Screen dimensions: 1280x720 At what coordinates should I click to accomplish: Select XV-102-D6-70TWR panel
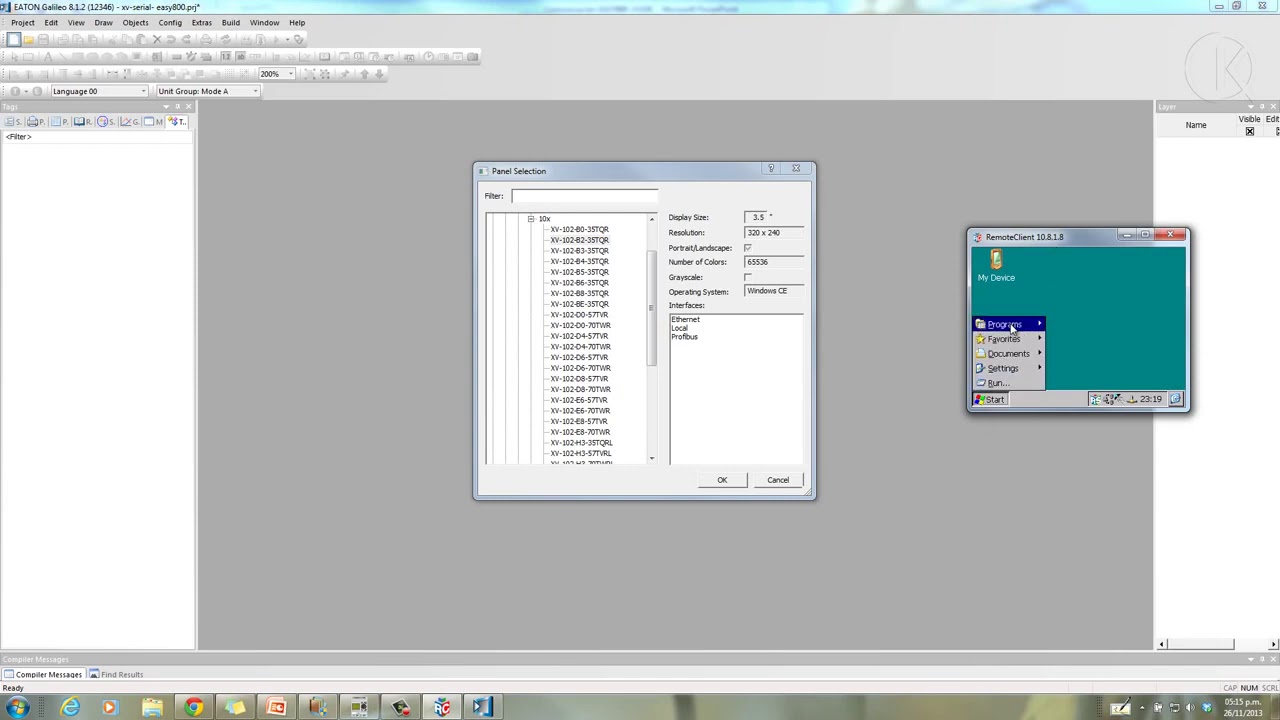click(580, 368)
